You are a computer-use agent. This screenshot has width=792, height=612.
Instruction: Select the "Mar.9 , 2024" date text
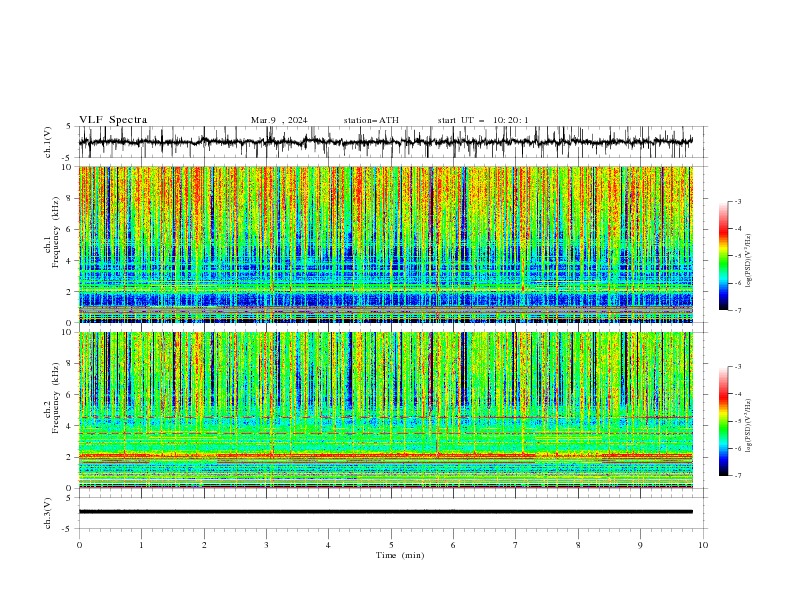pos(279,120)
